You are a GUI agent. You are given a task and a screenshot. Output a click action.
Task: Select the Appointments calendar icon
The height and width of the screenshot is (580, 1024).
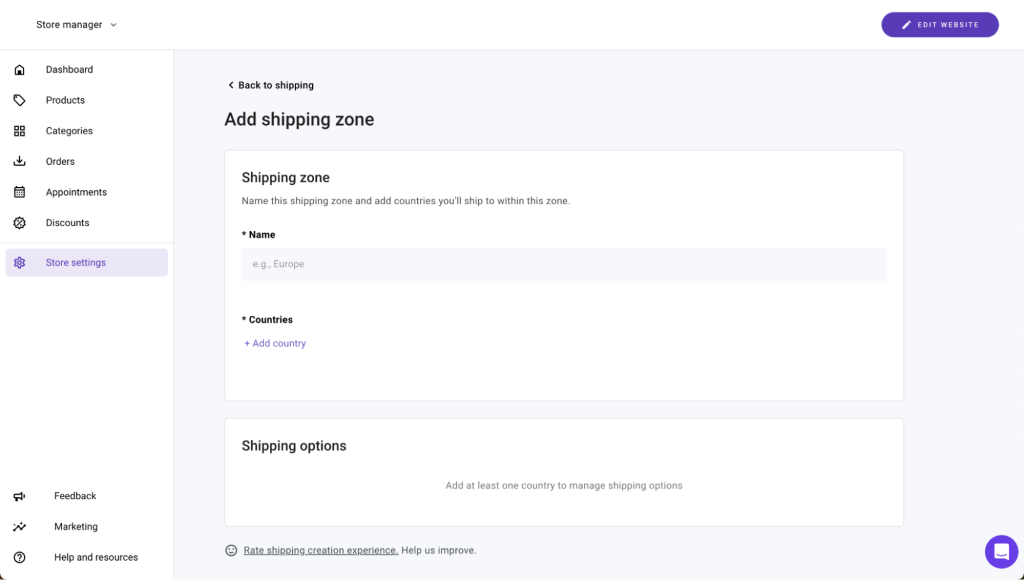[20, 191]
